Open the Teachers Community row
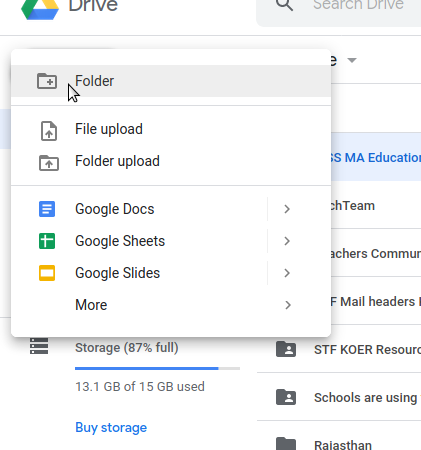This screenshot has width=421, height=450. 376,253
